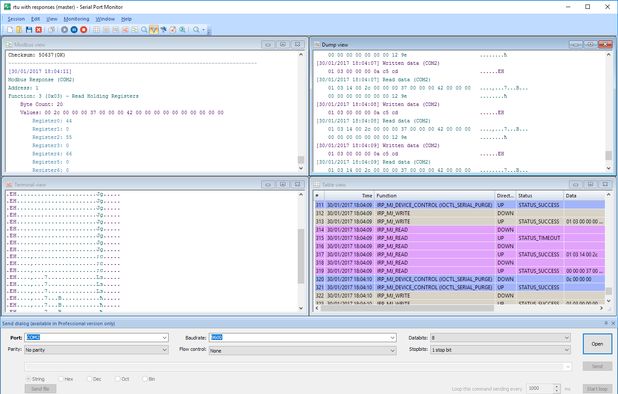Click the Status column header in Table view
Viewport: 618px width, 394px height.
click(540, 195)
